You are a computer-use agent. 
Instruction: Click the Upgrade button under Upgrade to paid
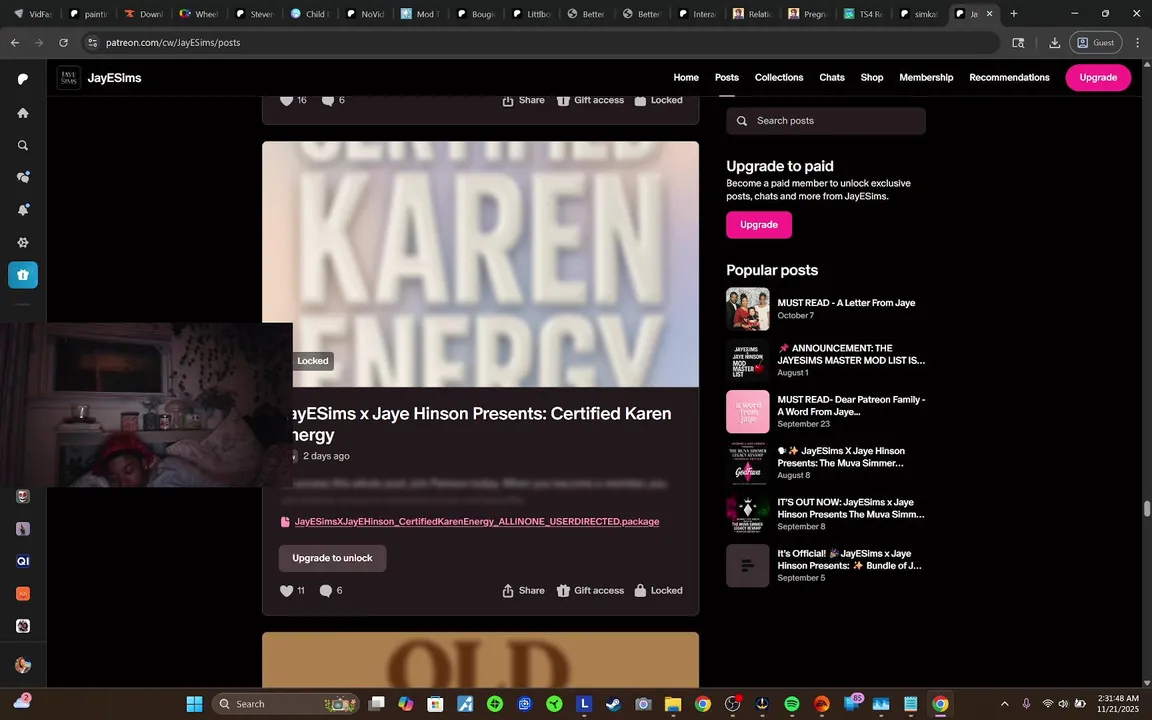(x=758, y=225)
